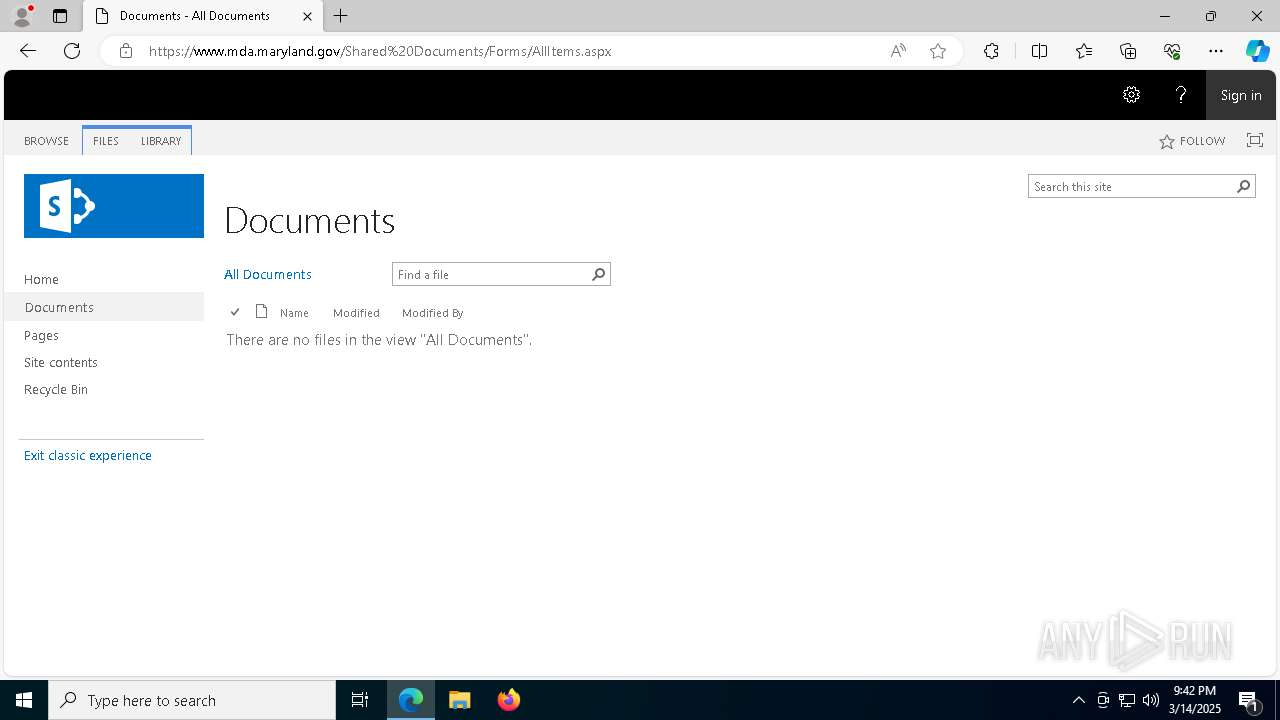Follow this library with the star icon
The height and width of the screenshot is (720, 1280).
(x=1192, y=141)
